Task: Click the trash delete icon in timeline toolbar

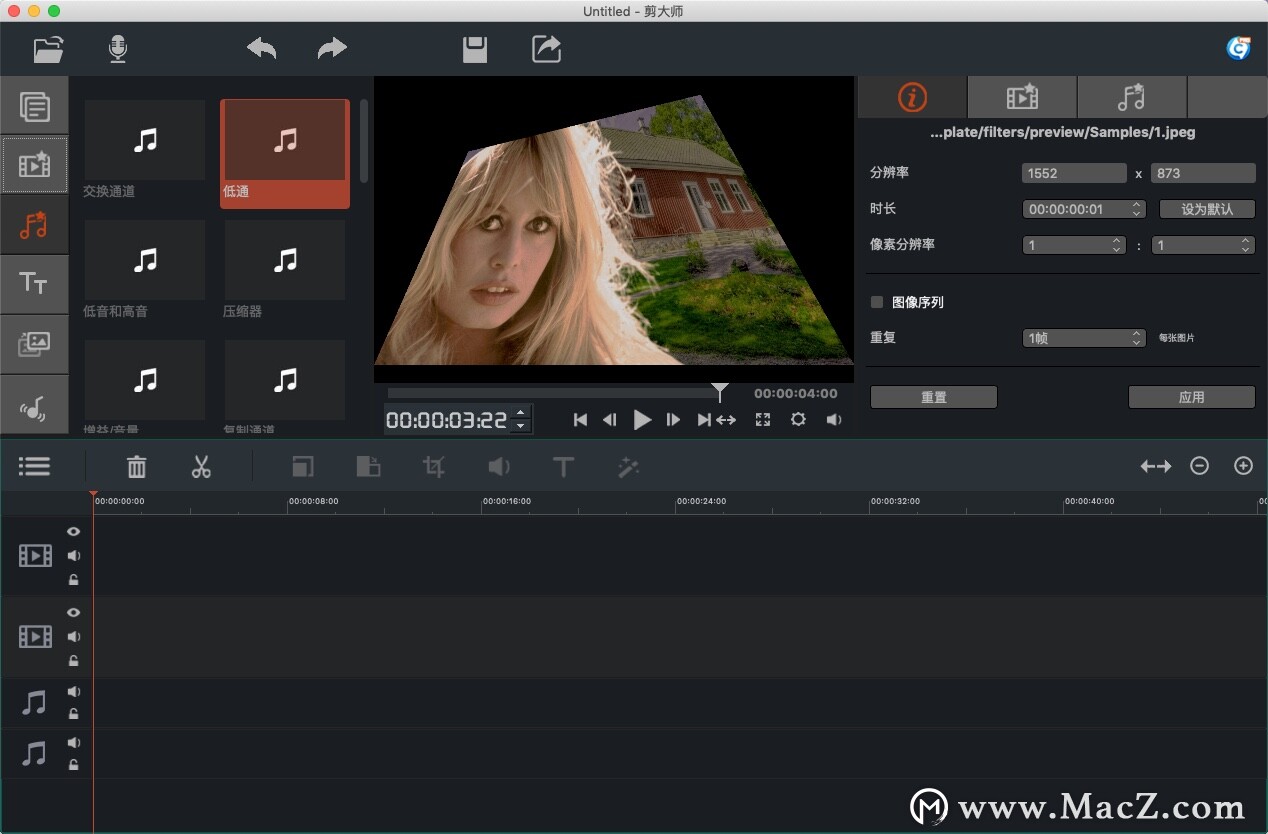Action: pos(136,466)
